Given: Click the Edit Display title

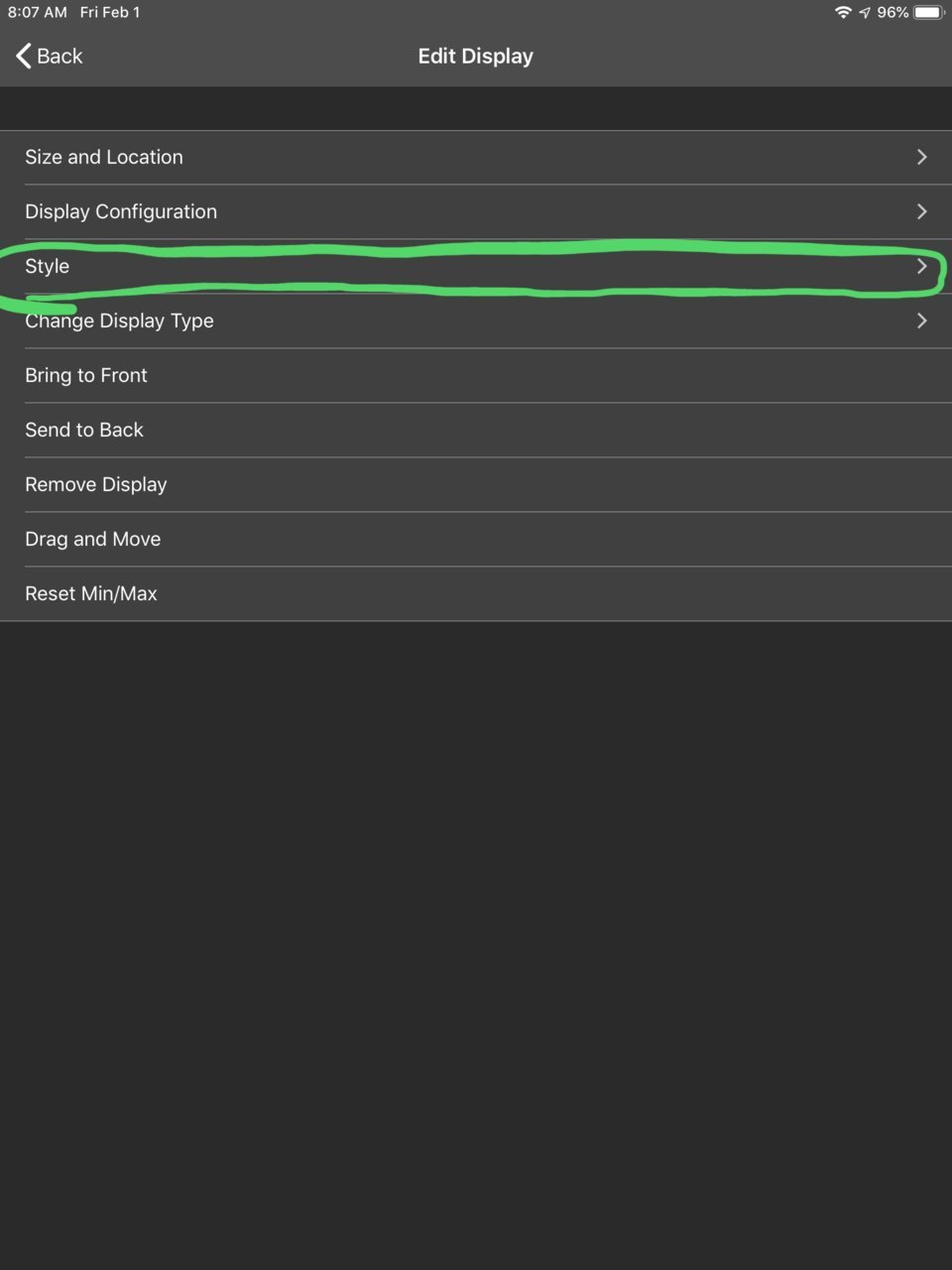Looking at the screenshot, I should (x=476, y=56).
